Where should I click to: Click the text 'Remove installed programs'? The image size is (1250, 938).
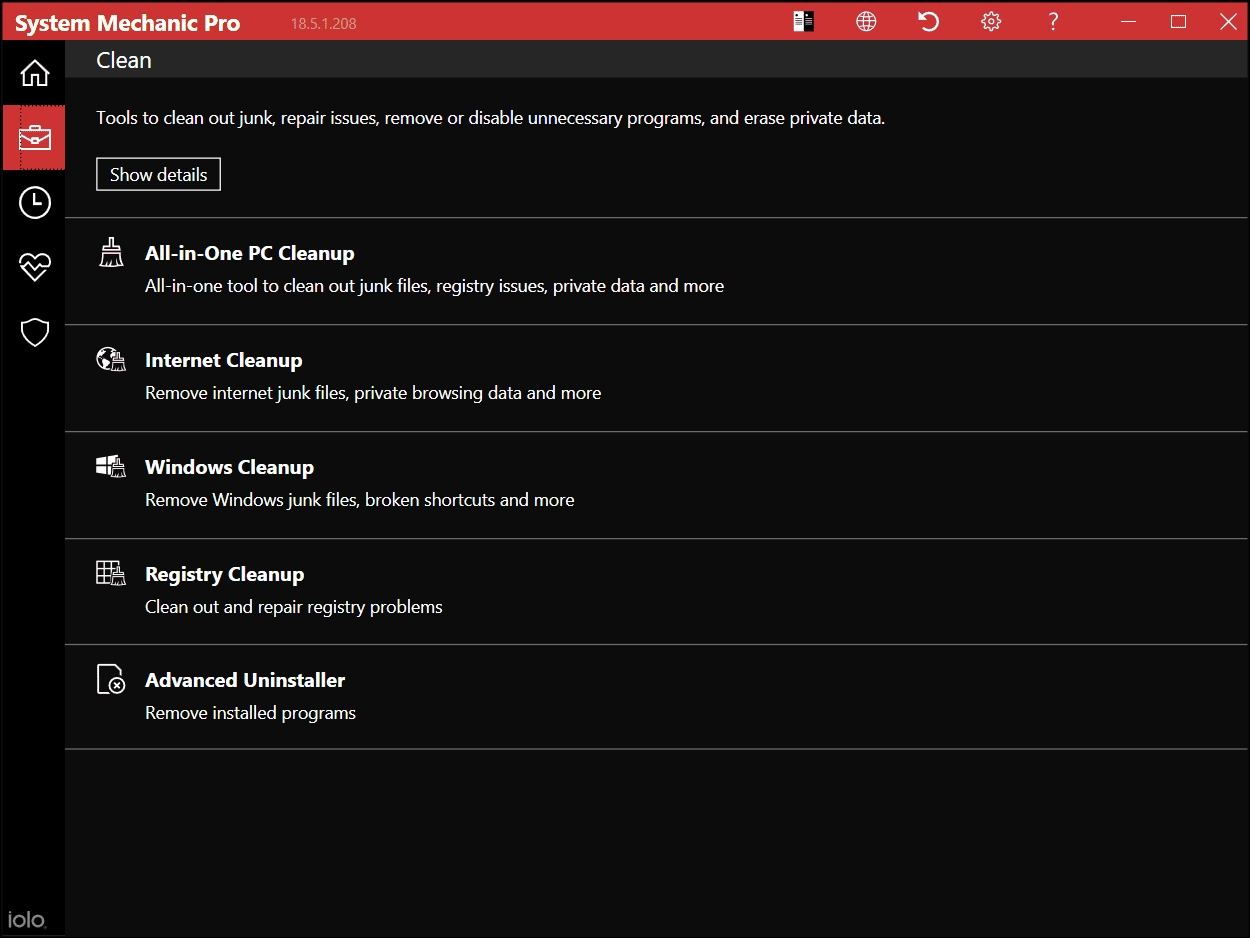(x=251, y=713)
